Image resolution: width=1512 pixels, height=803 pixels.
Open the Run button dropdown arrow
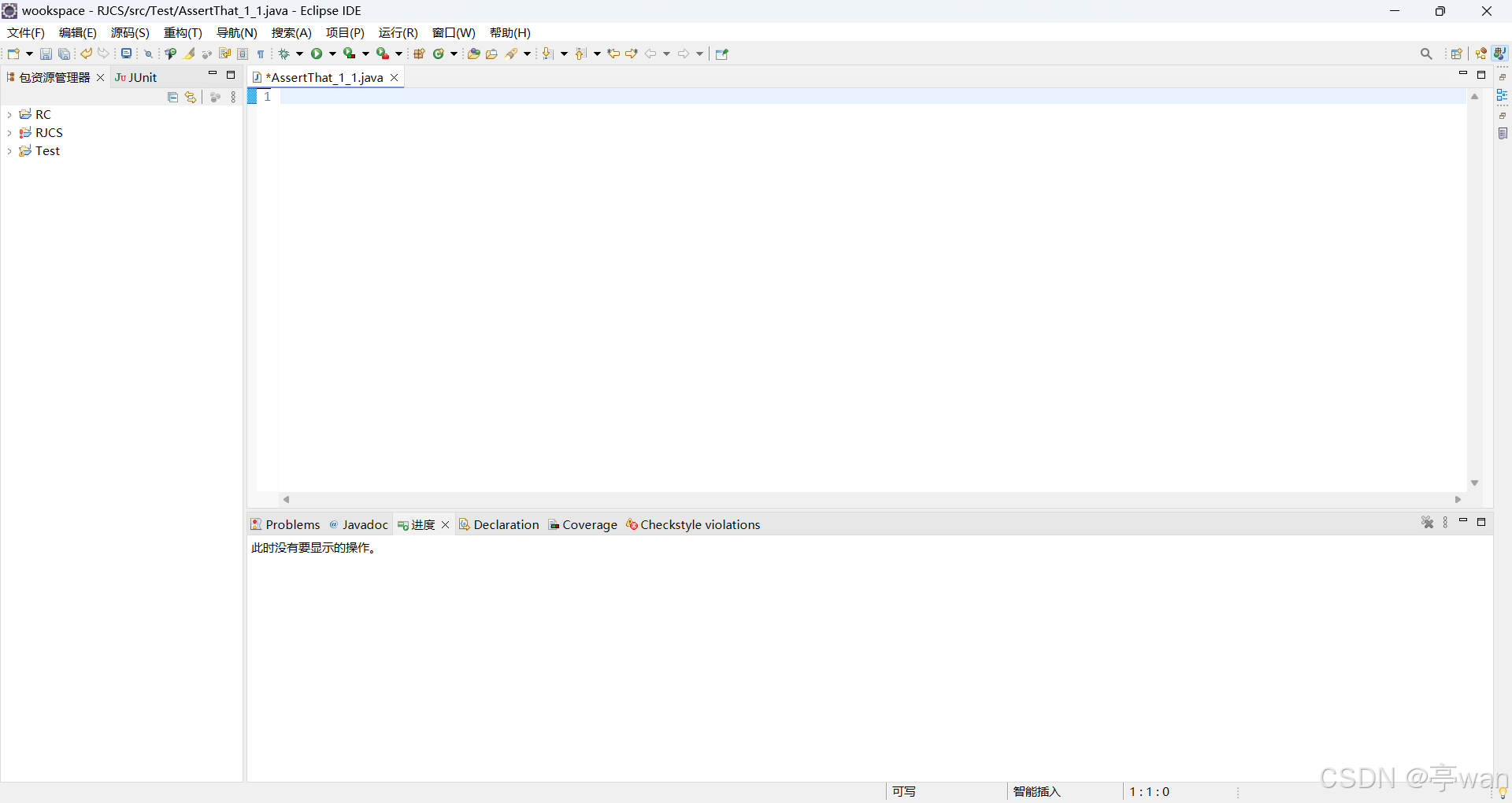click(332, 54)
